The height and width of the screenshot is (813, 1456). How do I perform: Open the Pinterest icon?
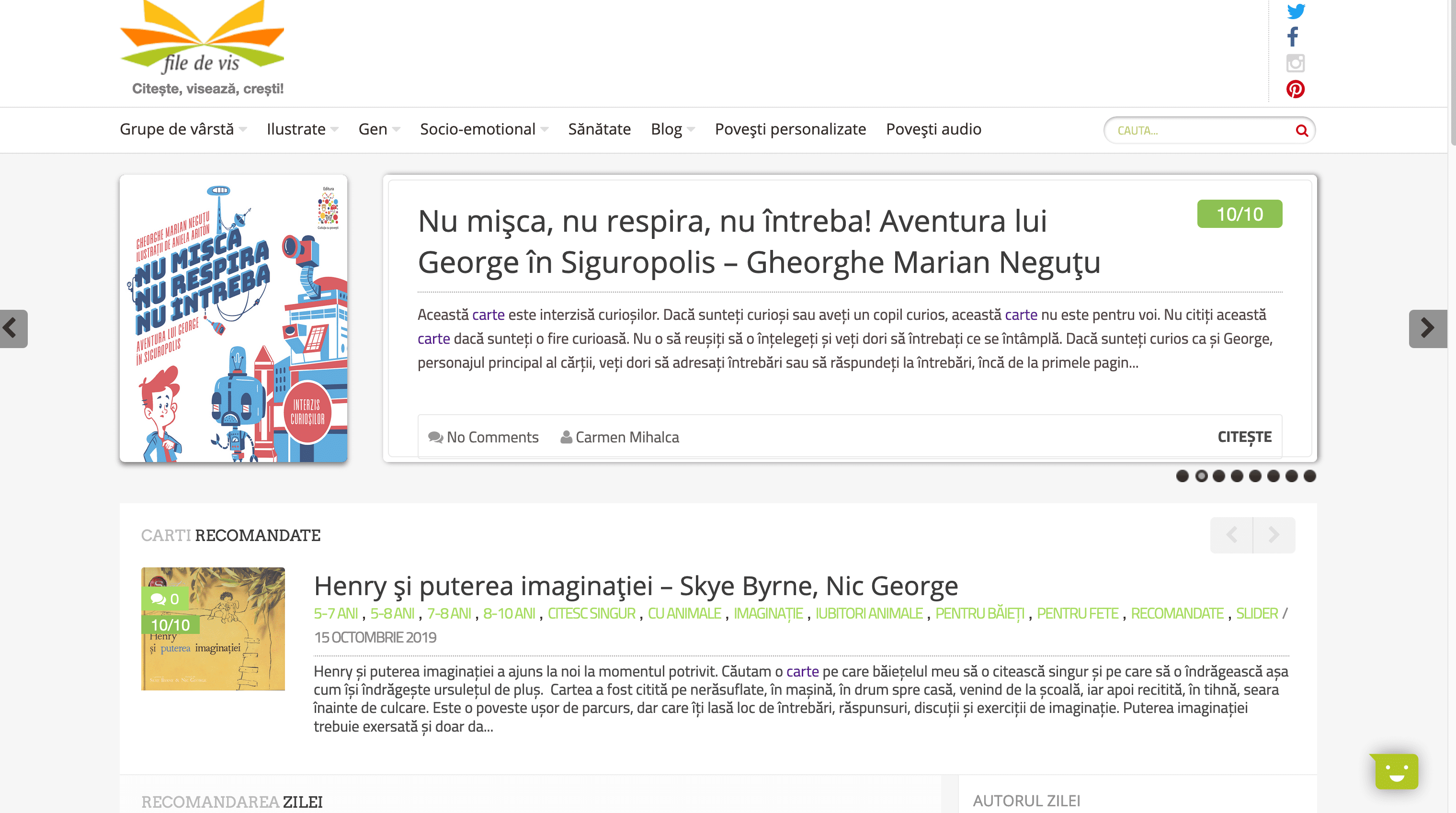(x=1295, y=89)
